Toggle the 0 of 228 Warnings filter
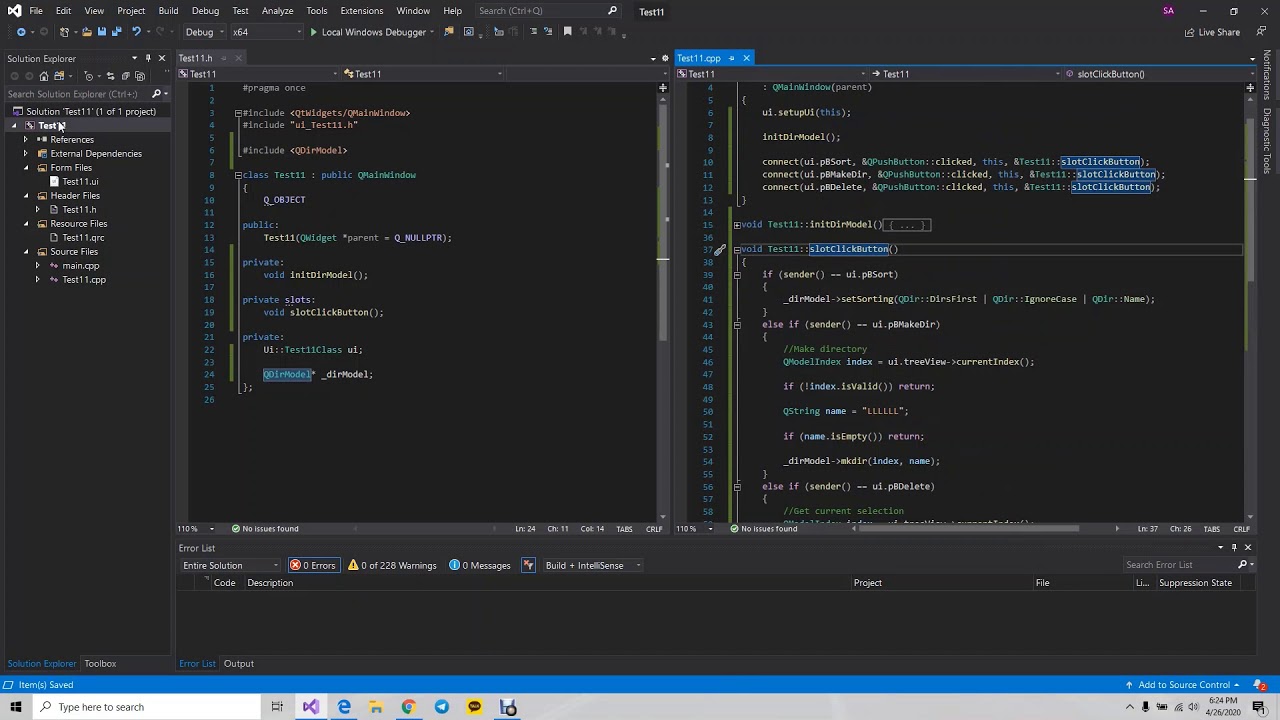Viewport: 1280px width, 720px height. 392,565
